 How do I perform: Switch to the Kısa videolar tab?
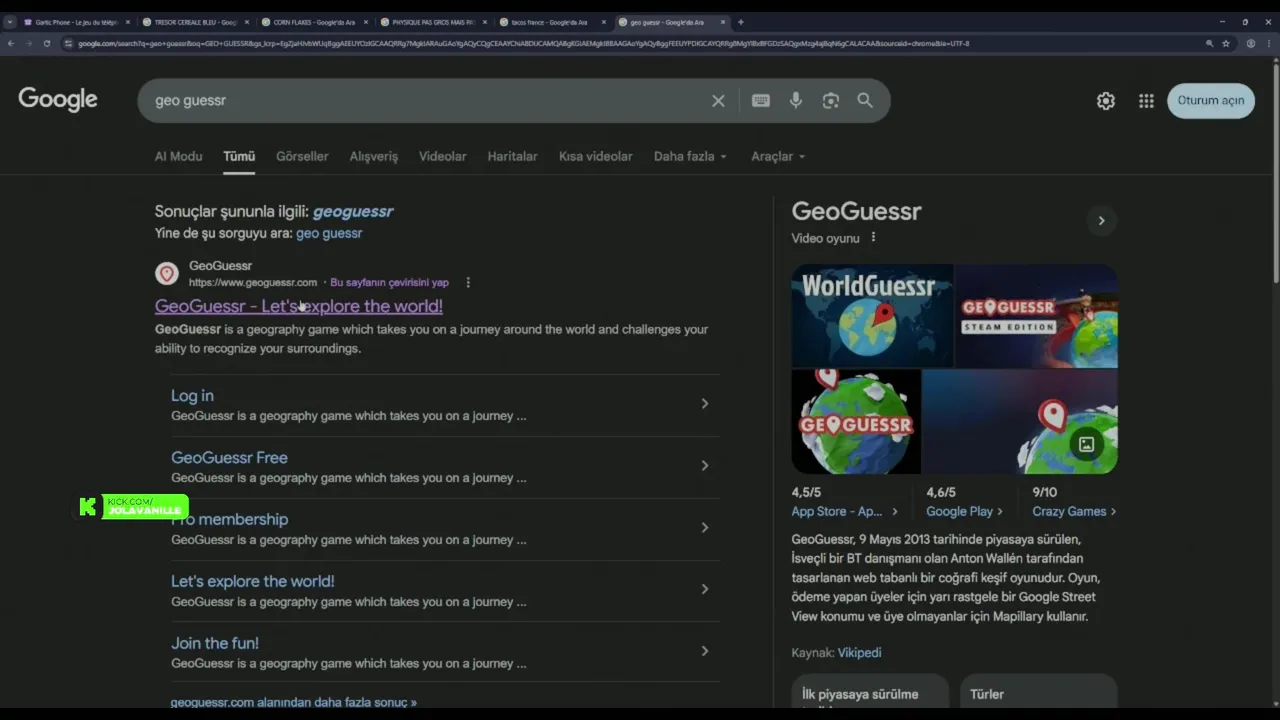[595, 157]
